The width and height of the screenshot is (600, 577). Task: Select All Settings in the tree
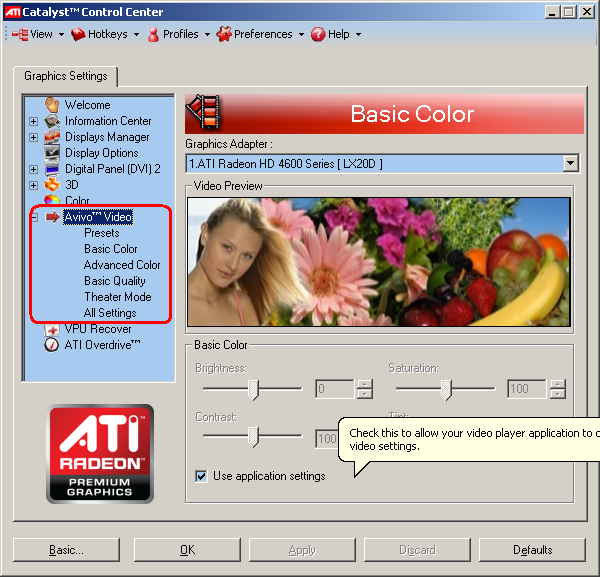click(110, 313)
